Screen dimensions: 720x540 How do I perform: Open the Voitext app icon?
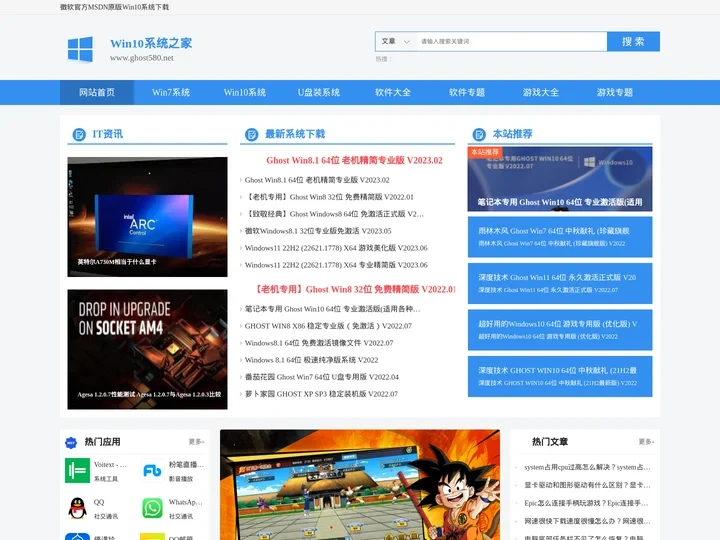[77, 471]
